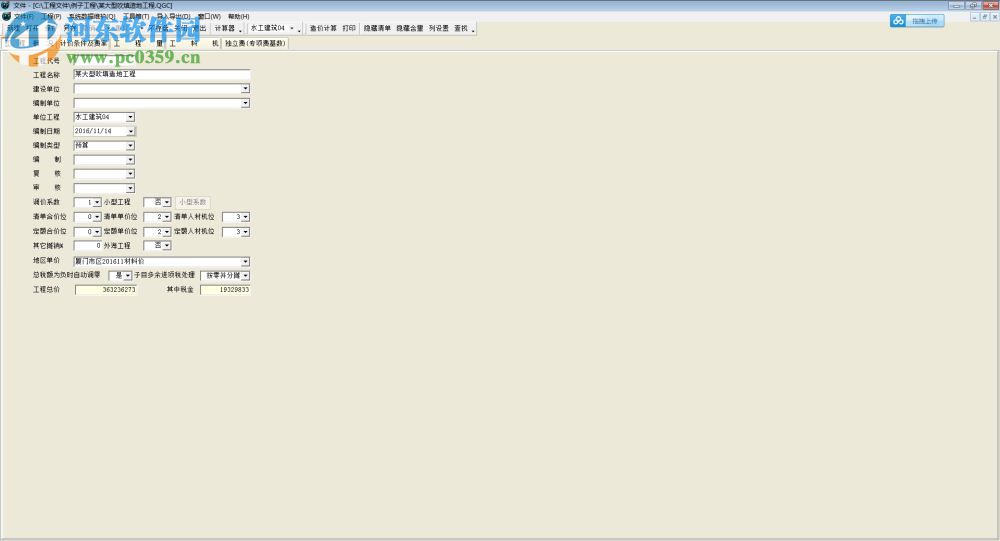Expand the 编制类型 dropdown
The height and width of the screenshot is (541, 1000).
point(130,145)
